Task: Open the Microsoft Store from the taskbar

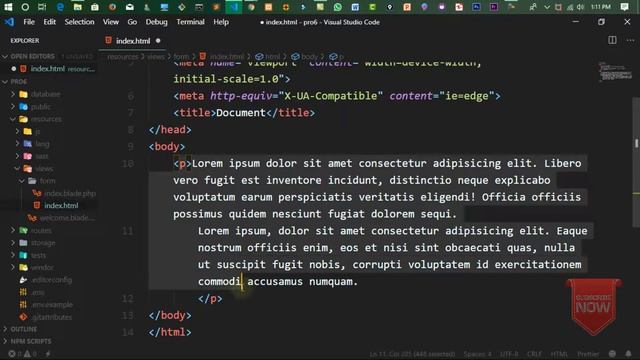Action: [95, 7]
